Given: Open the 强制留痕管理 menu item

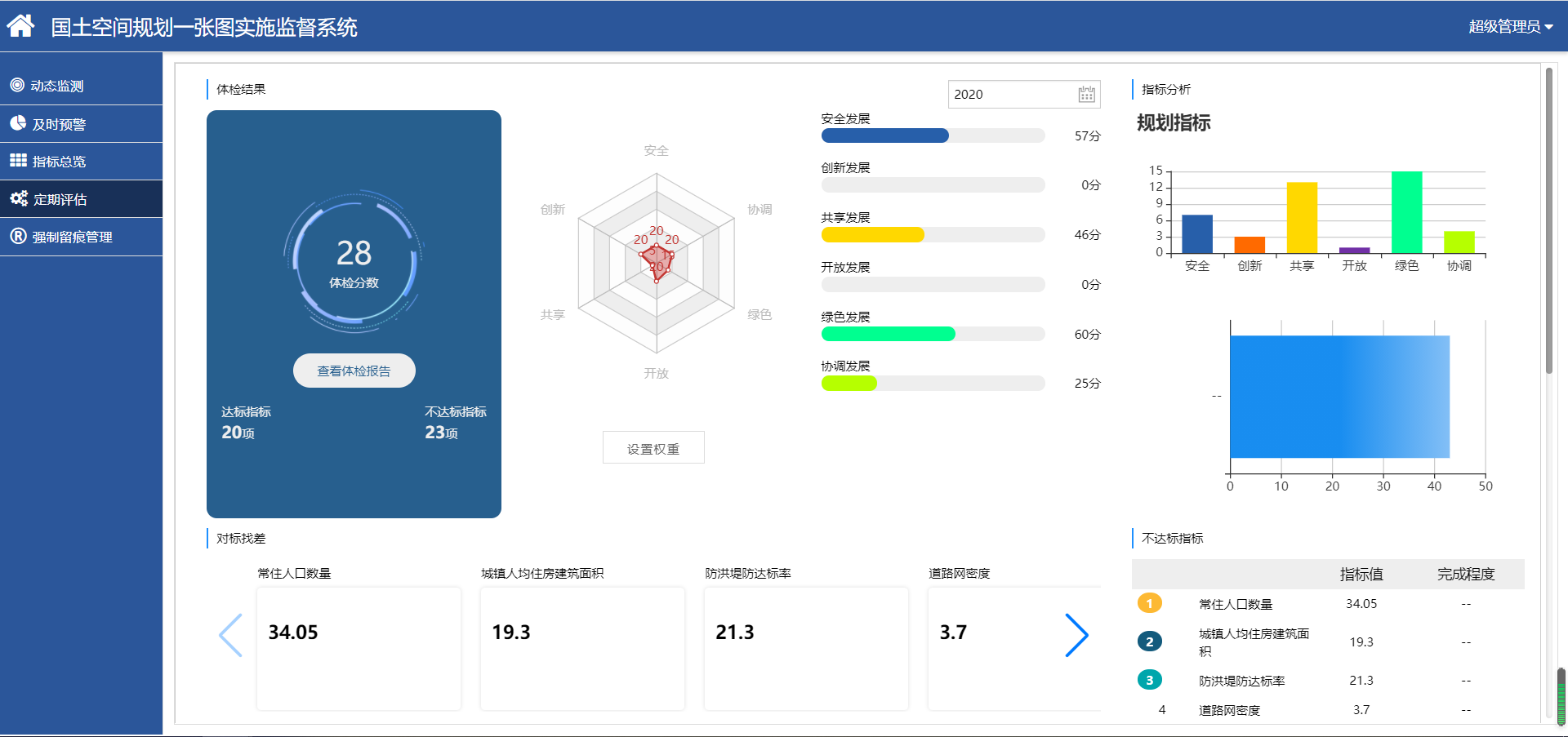Looking at the screenshot, I should click(82, 237).
